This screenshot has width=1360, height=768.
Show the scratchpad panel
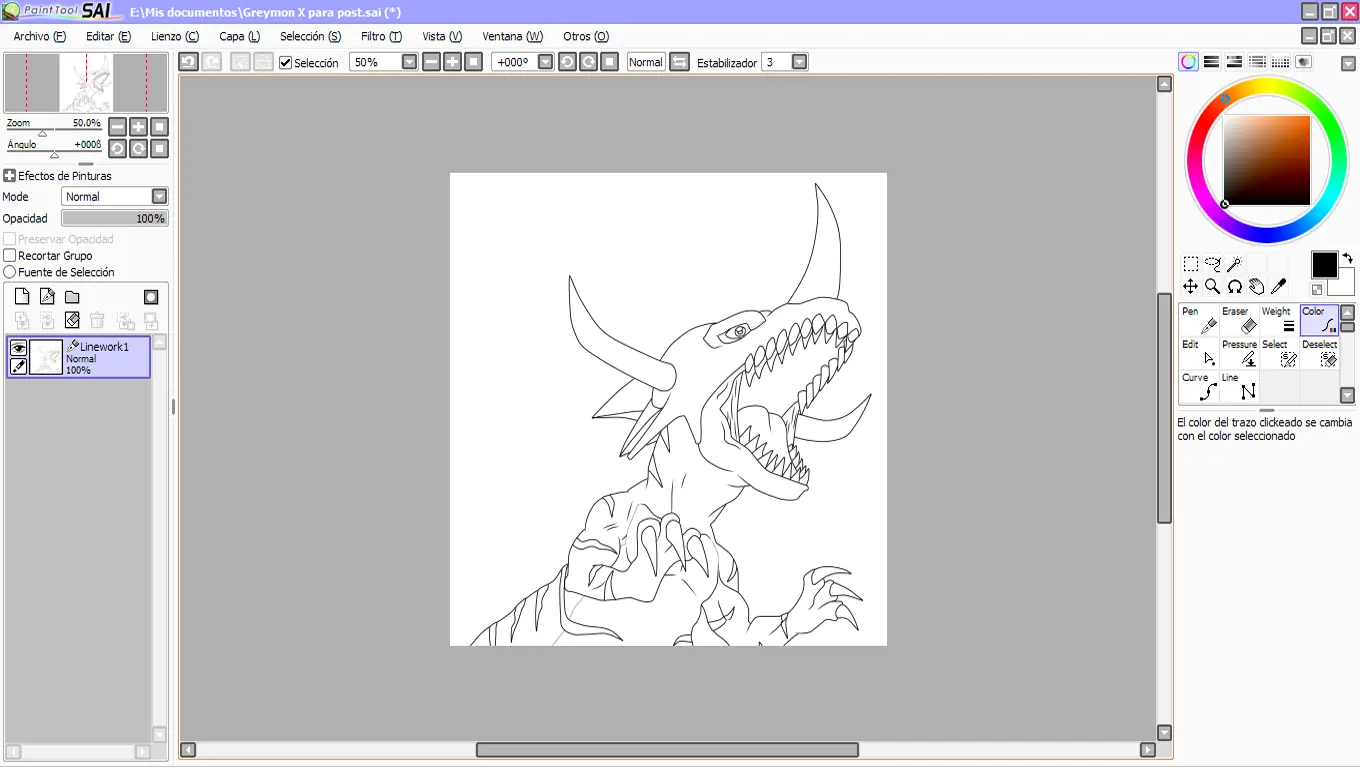pyautogui.click(x=1304, y=62)
